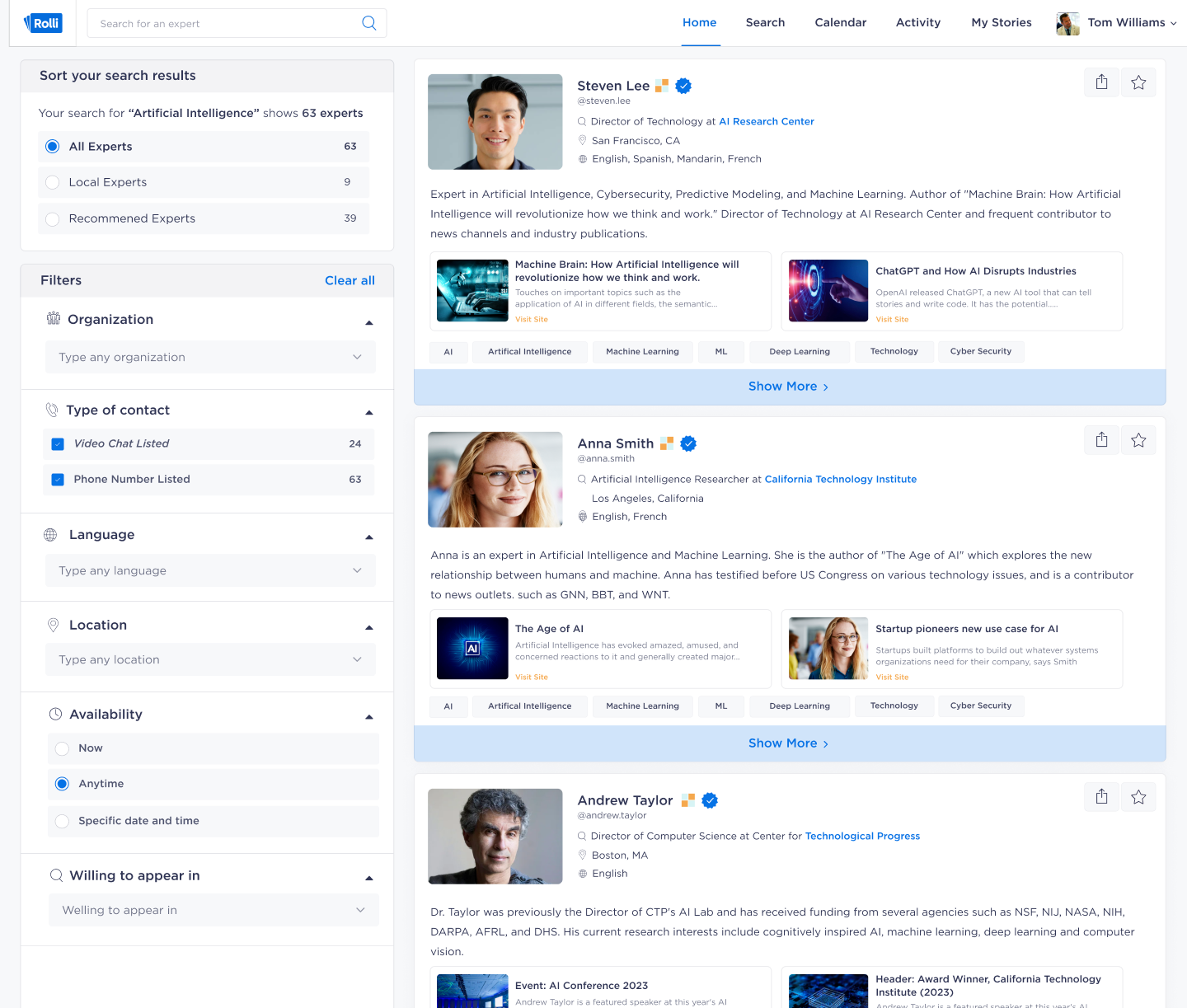This screenshot has height=1008, width=1187.
Task: Click the Rolli logo icon
Action: pos(42,23)
